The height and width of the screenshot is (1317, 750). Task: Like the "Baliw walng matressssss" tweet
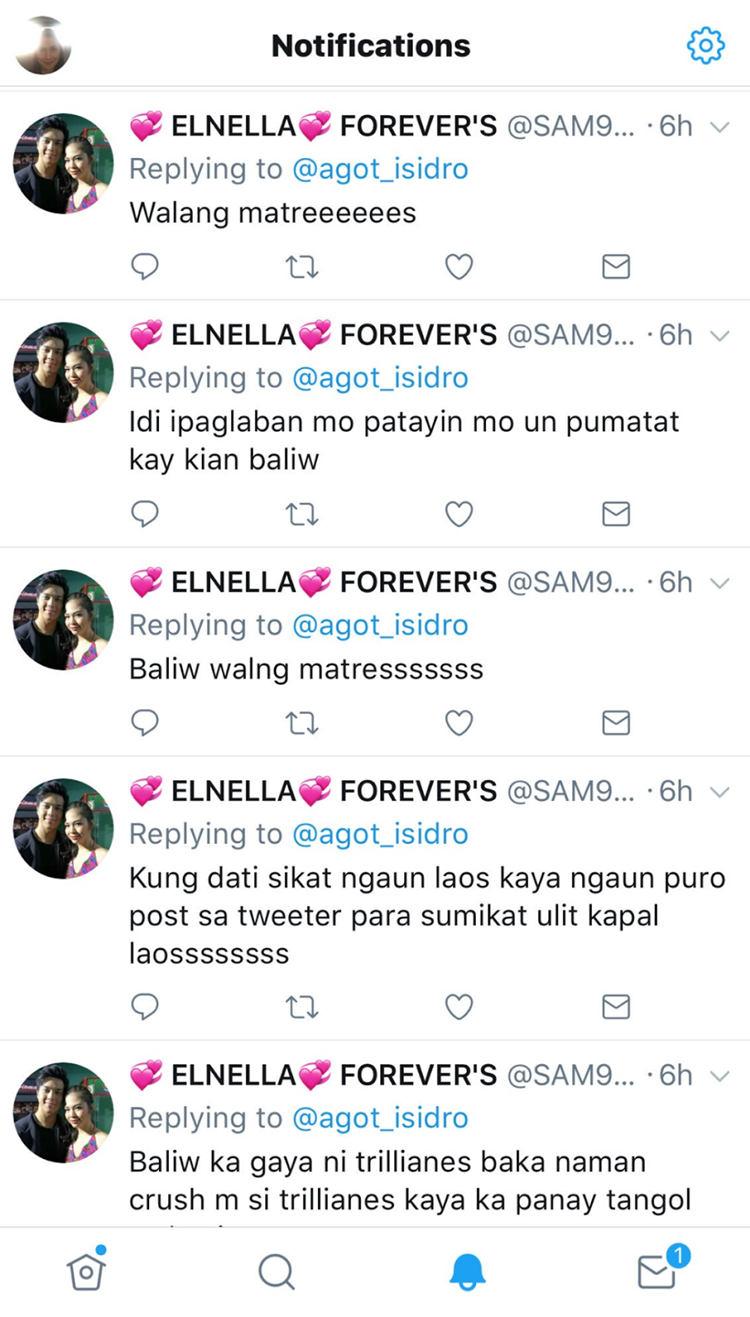click(459, 722)
